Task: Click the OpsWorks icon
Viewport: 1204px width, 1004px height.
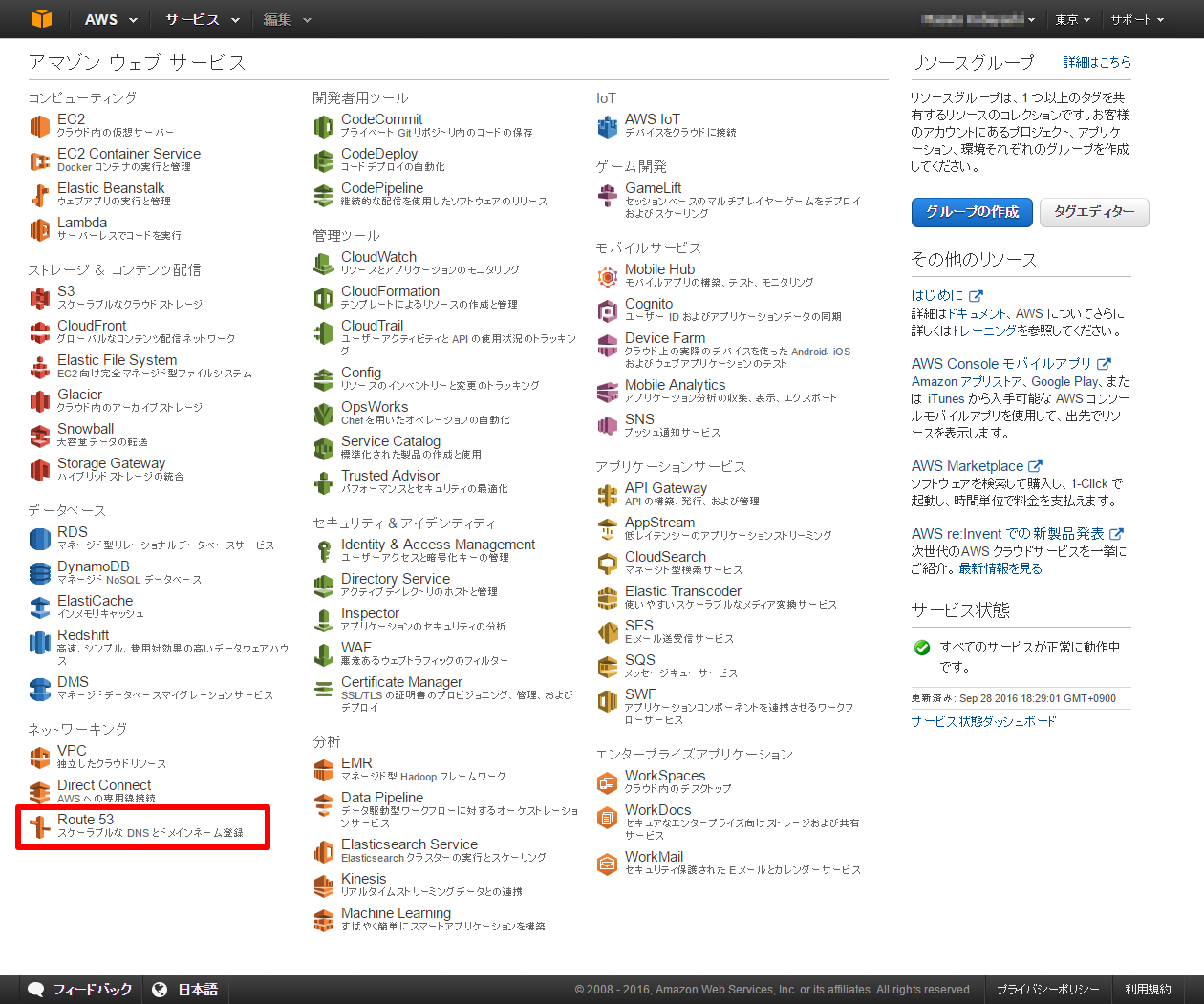Action: point(324,414)
